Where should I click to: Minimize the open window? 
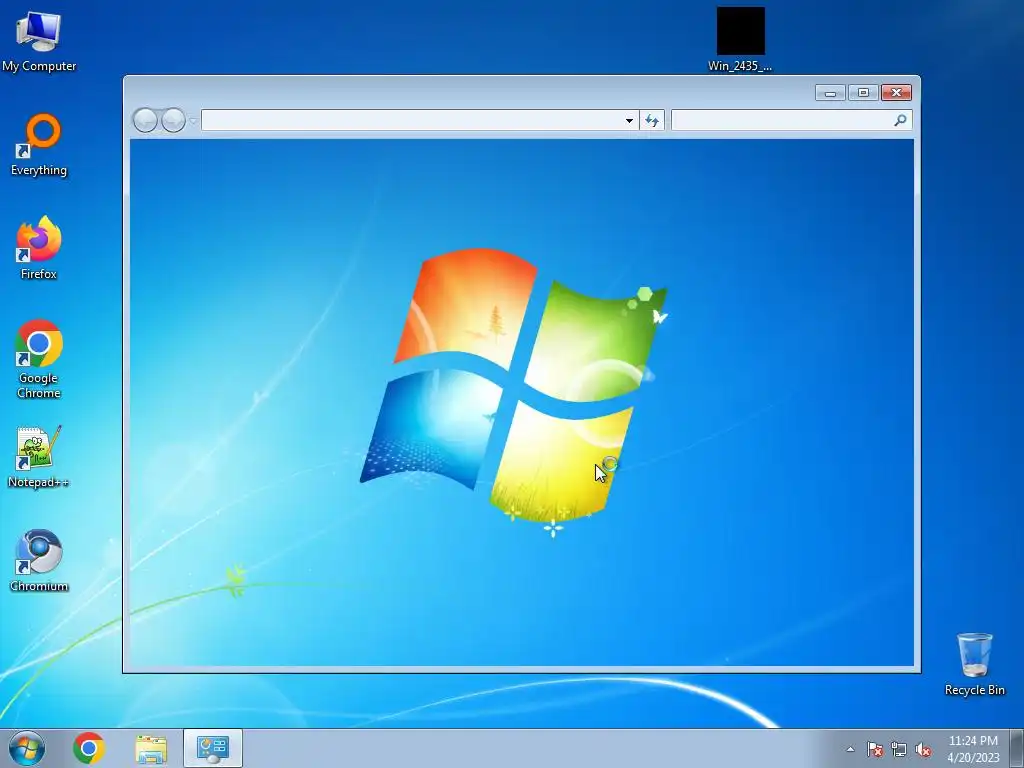(x=830, y=93)
